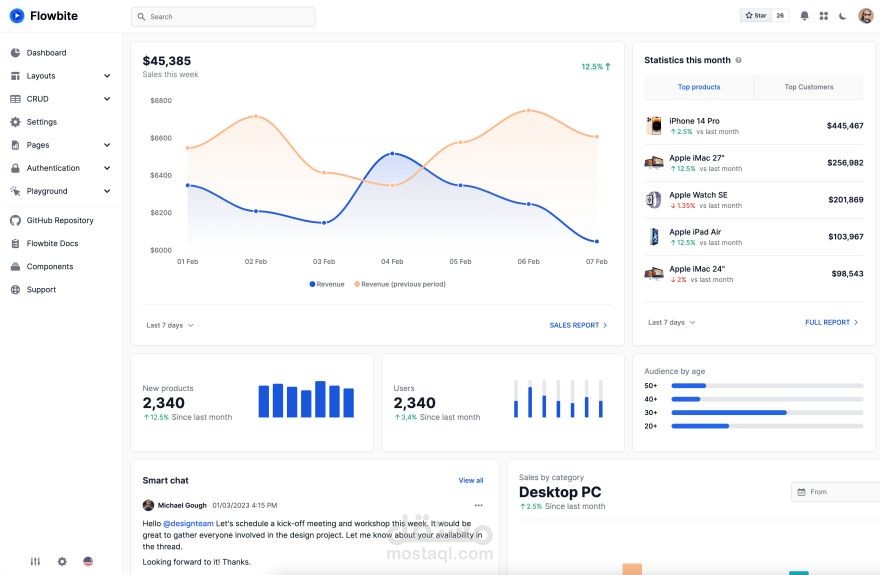Image resolution: width=880 pixels, height=575 pixels.
Task: Click View all in Smart chat
Action: (470, 481)
